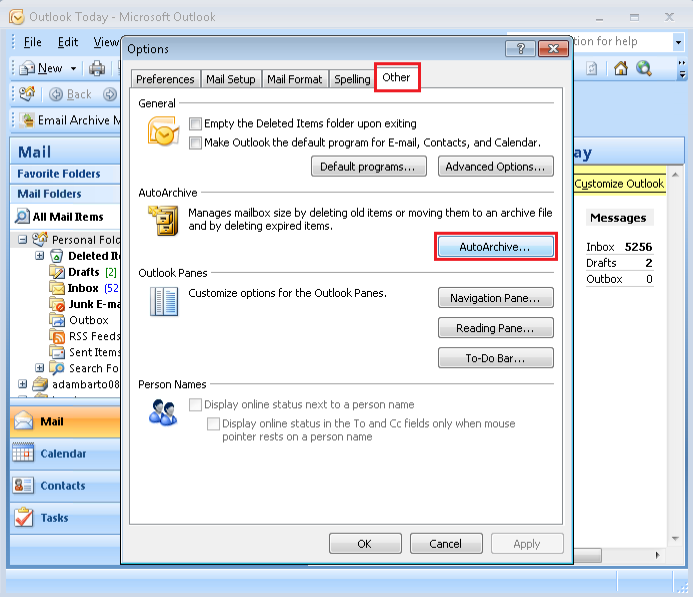693x597 pixels.
Task: Click the Default programs button
Action: pos(369,166)
